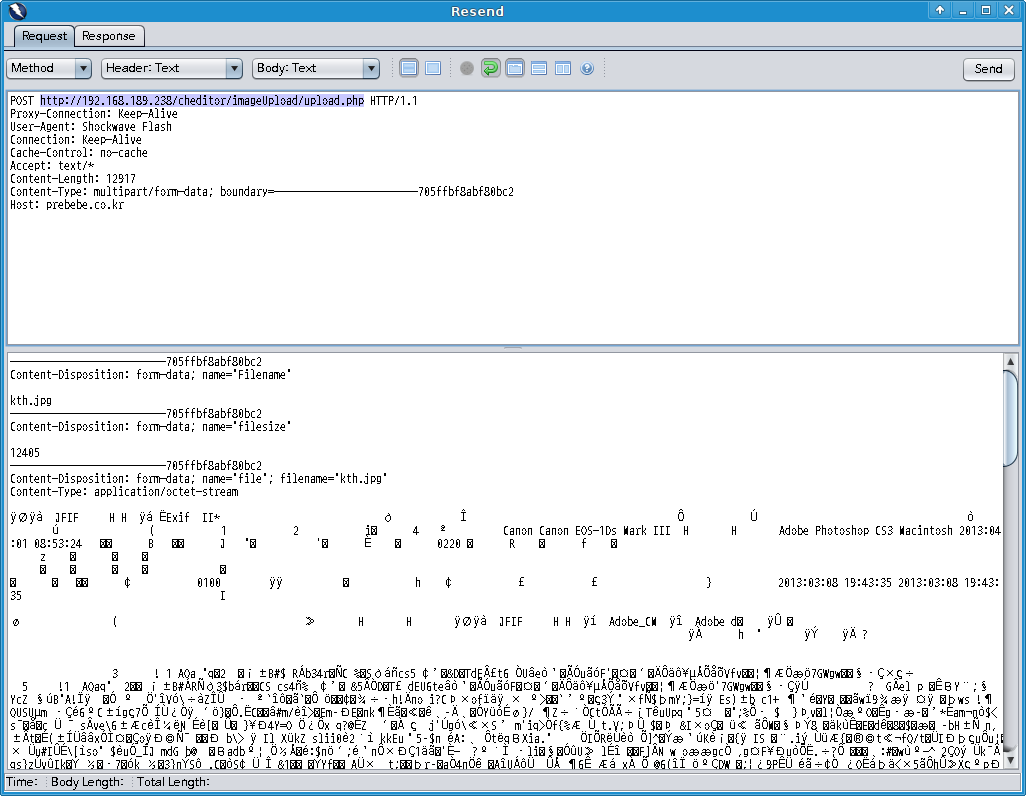1026x796 pixels.
Task: Click the up-arrow window button in title bar
Action: click(x=940, y=10)
